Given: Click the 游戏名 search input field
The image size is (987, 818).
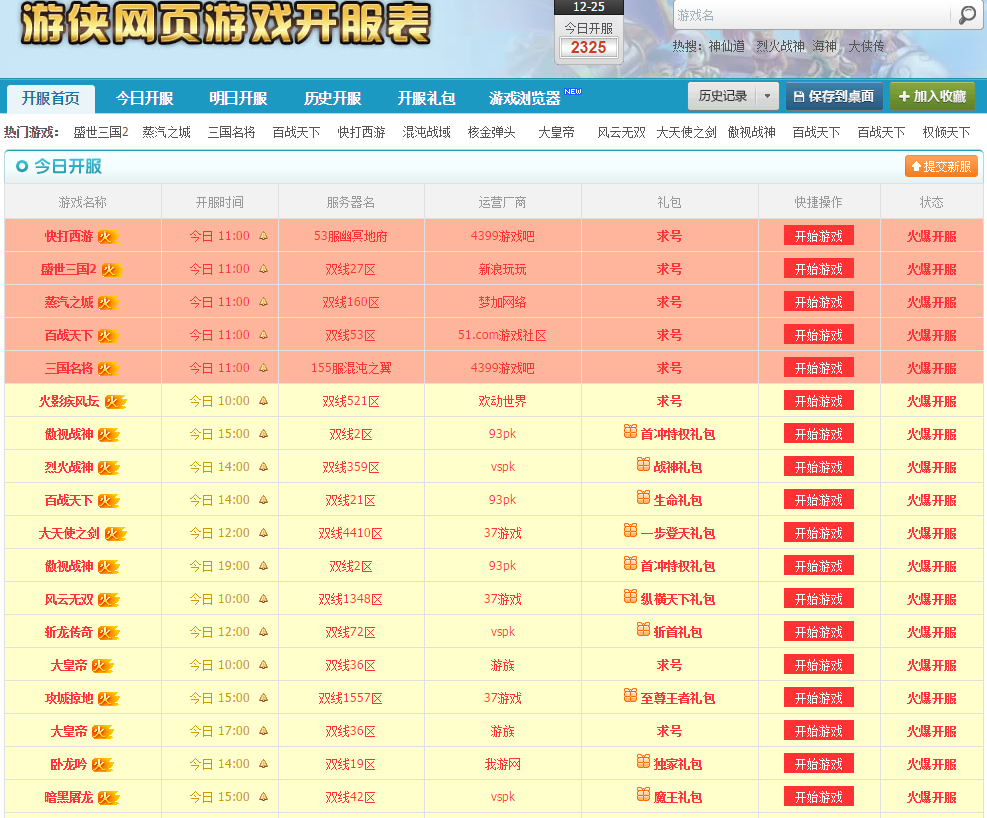Looking at the screenshot, I should click(x=812, y=15).
